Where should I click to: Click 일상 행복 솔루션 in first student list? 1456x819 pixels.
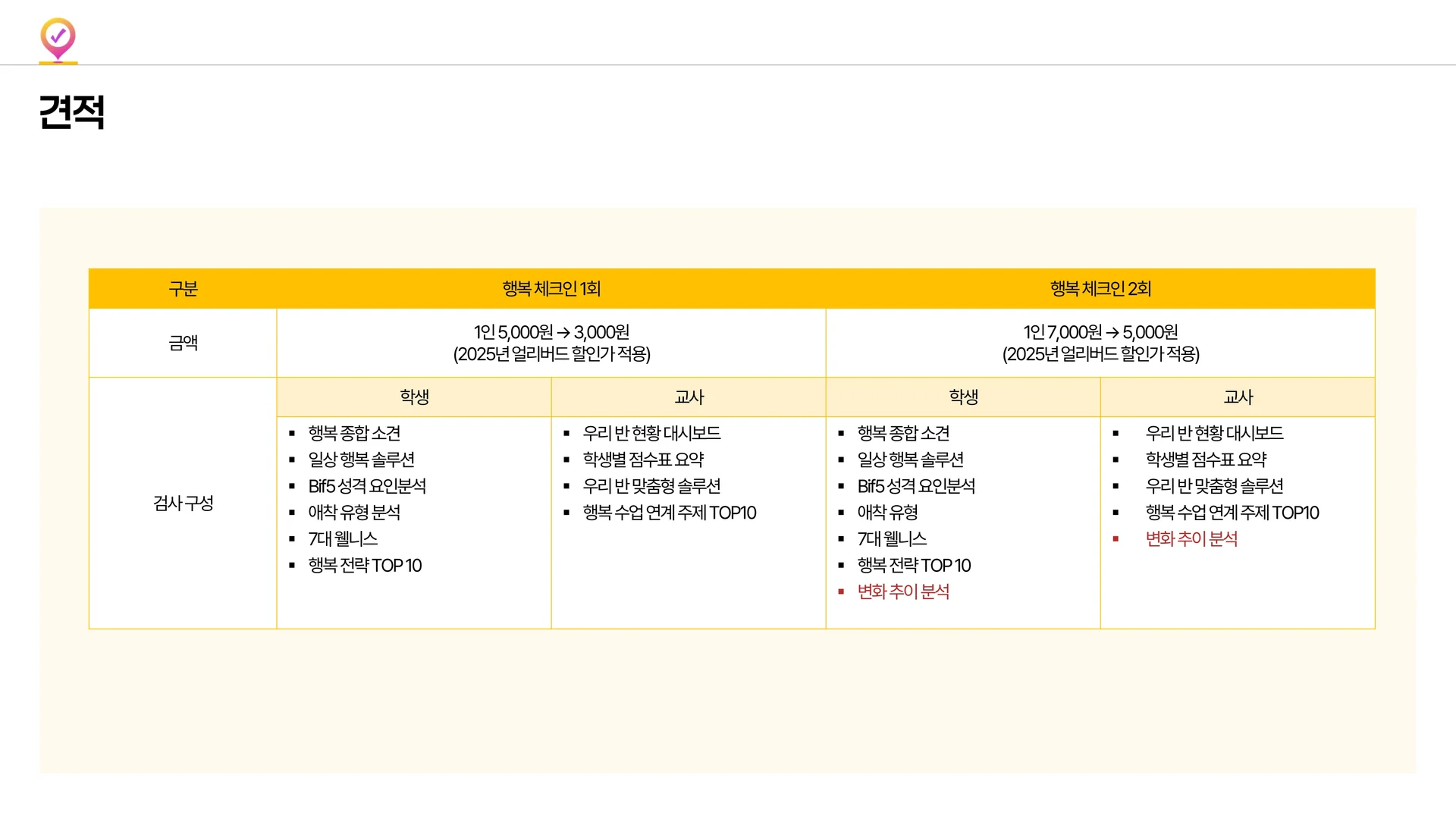click(361, 460)
